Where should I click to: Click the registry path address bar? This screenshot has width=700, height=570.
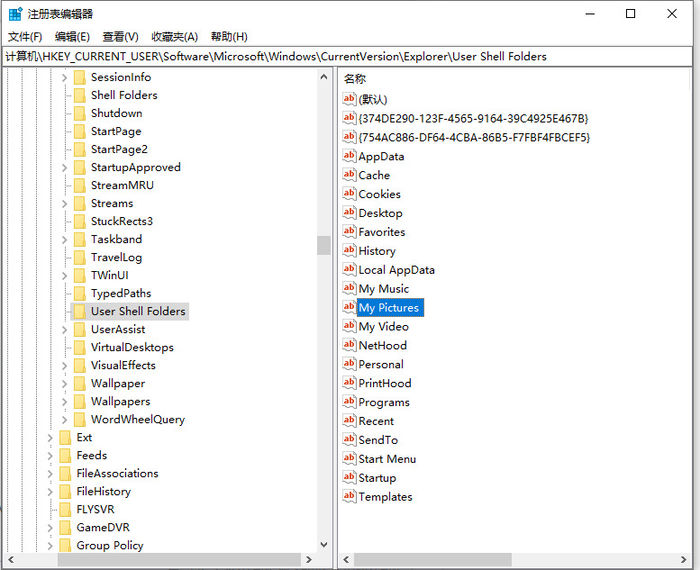click(x=347, y=57)
